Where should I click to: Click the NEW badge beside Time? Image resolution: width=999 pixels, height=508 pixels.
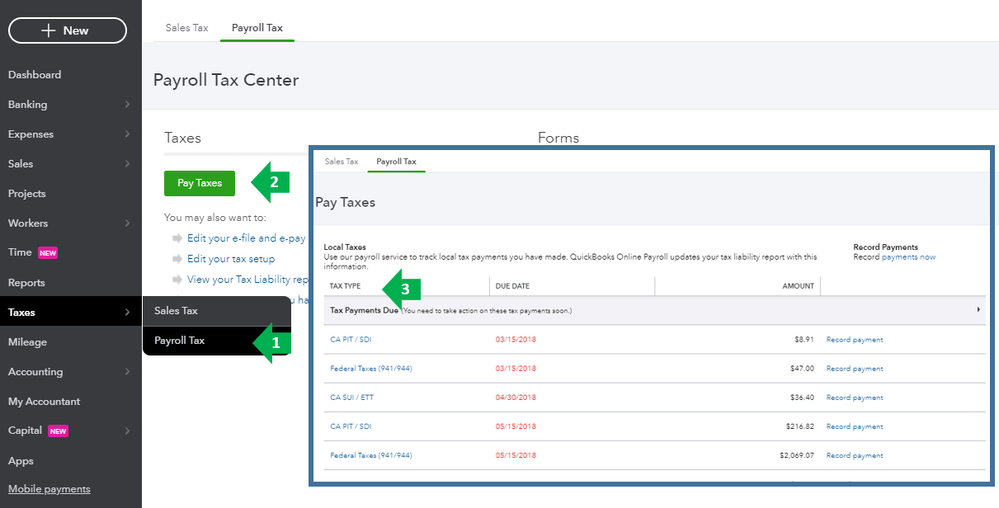point(48,253)
